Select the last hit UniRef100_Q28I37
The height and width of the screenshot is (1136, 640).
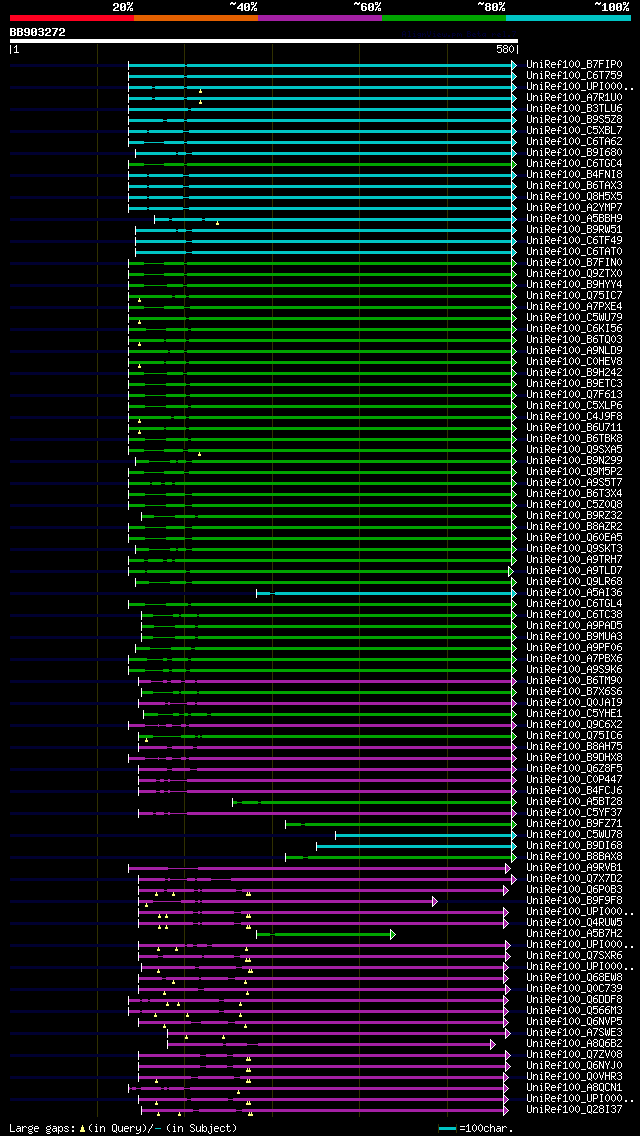[x=574, y=1111]
